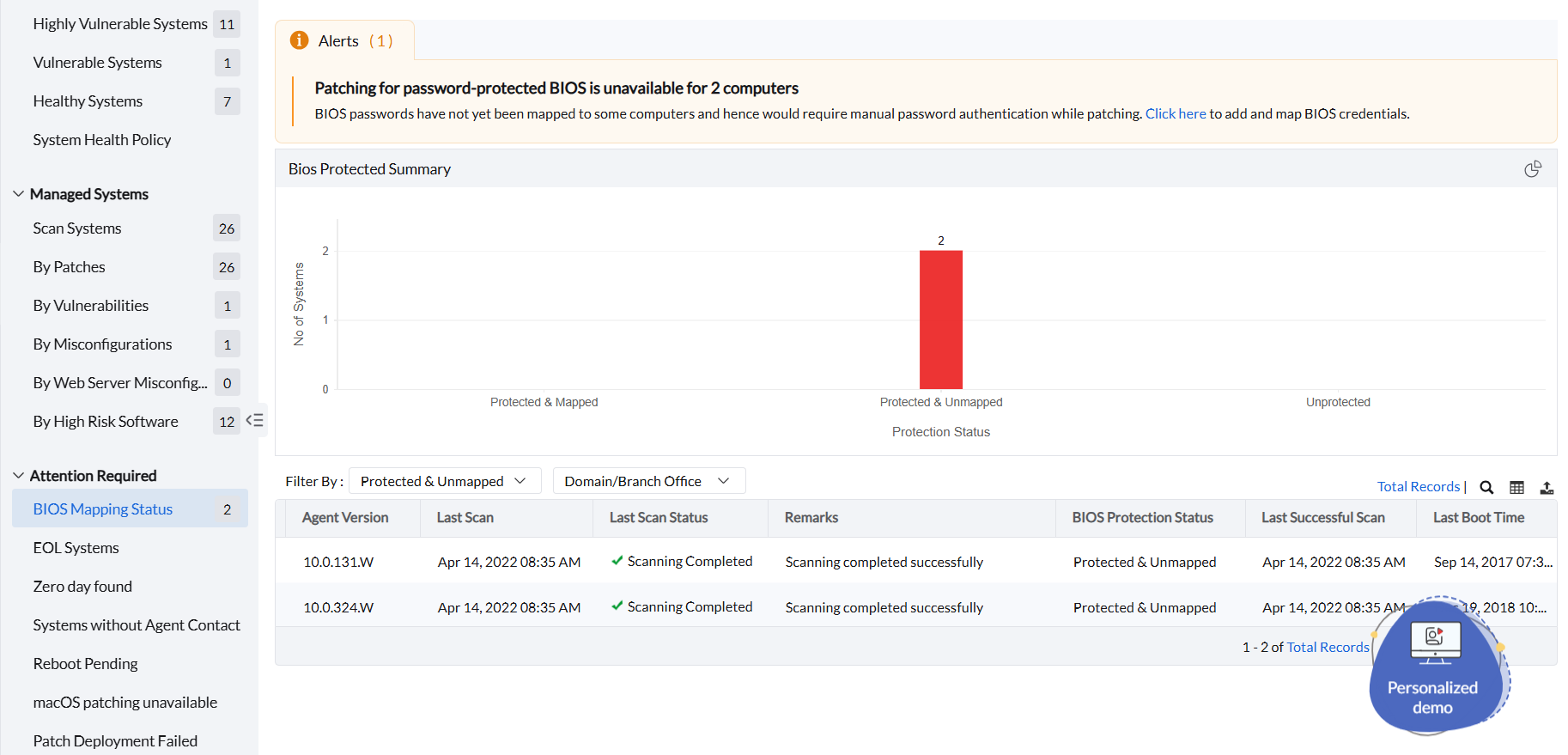Collapse the Attention Required section
This screenshot has width=1568, height=755.
pos(19,476)
